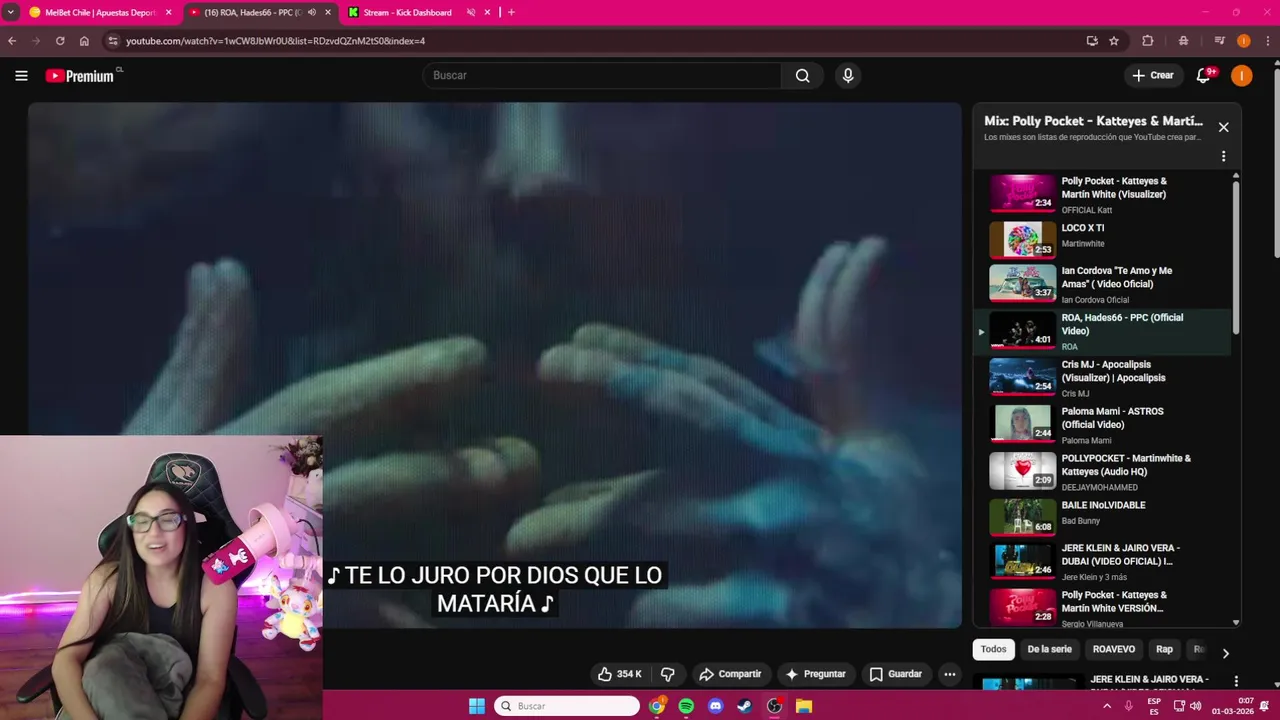Reload the page with the refresh icon

click(x=60, y=41)
